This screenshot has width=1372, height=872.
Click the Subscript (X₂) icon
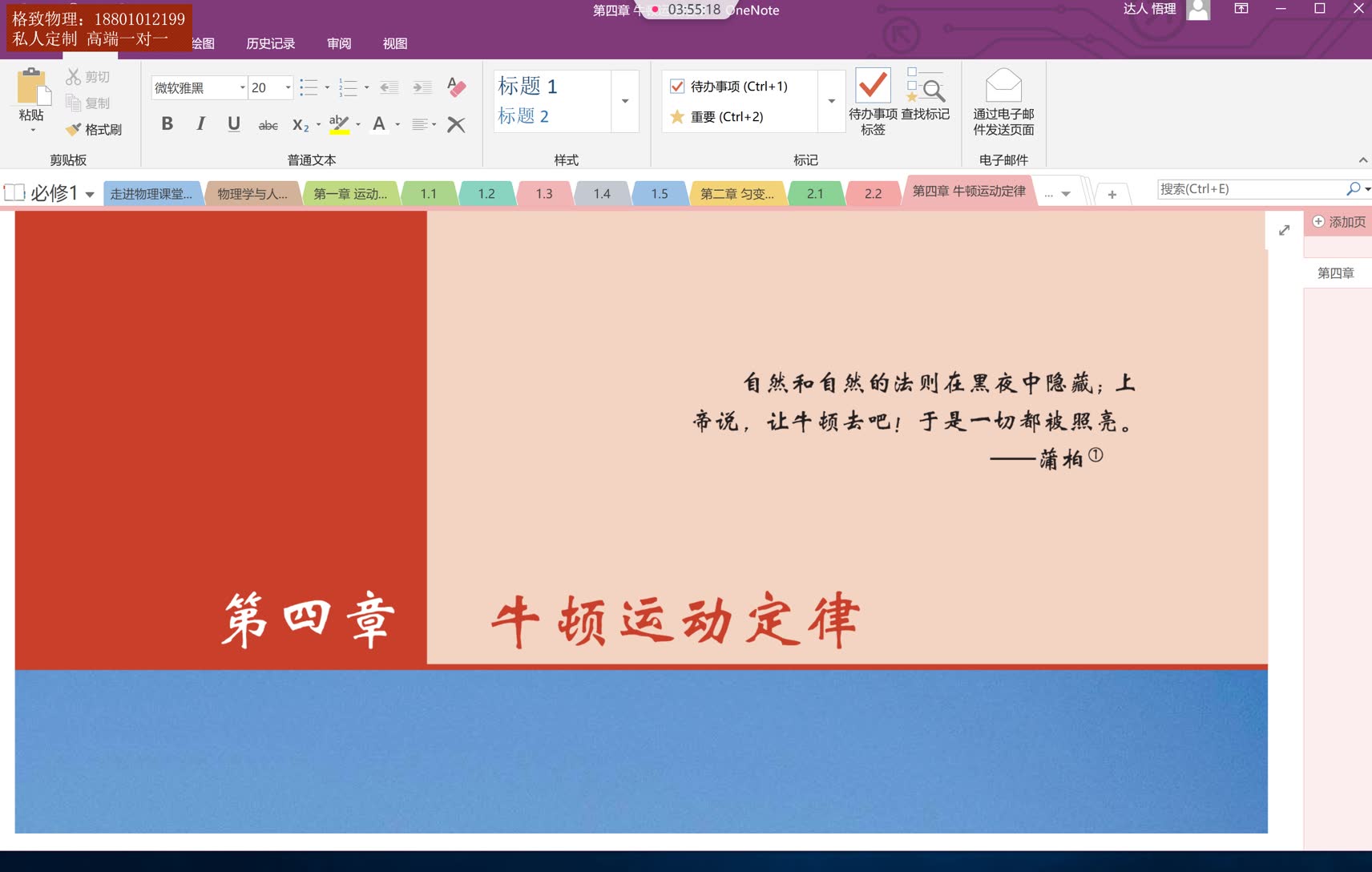[x=301, y=125]
